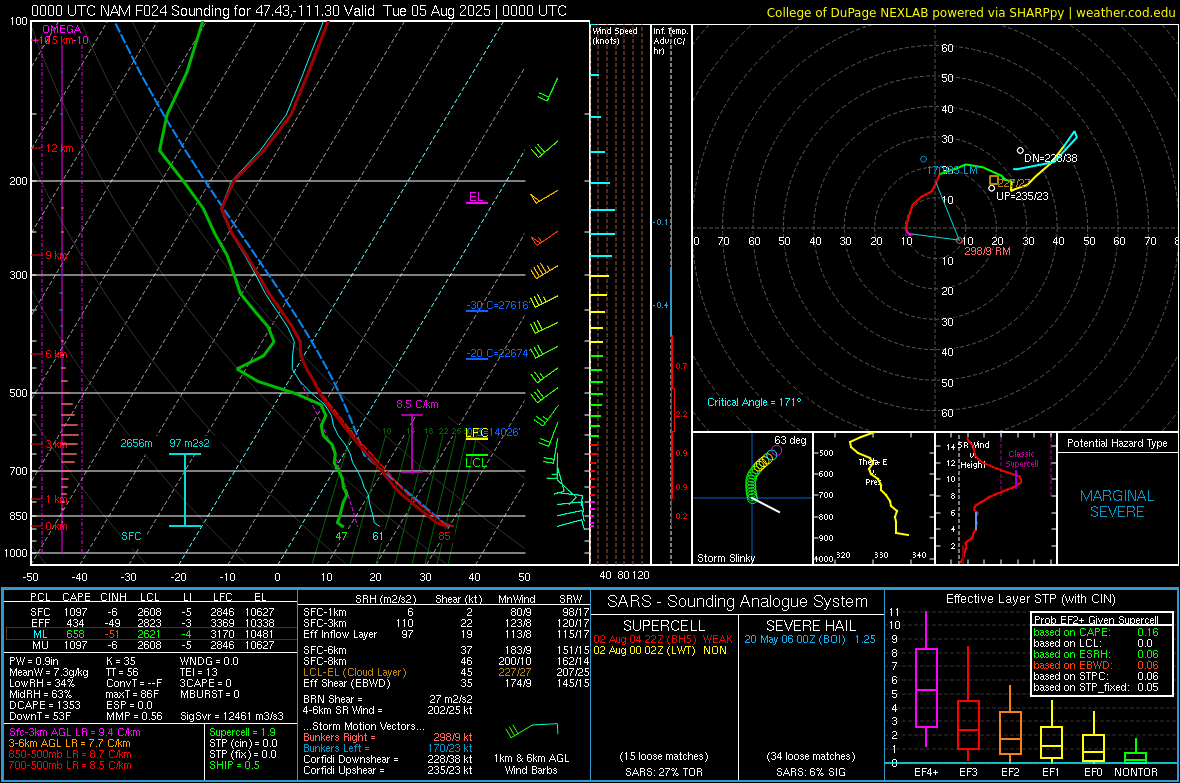Click the DN=228/38 hodograph label
Image resolution: width=1180 pixels, height=783 pixels.
(x=1051, y=158)
